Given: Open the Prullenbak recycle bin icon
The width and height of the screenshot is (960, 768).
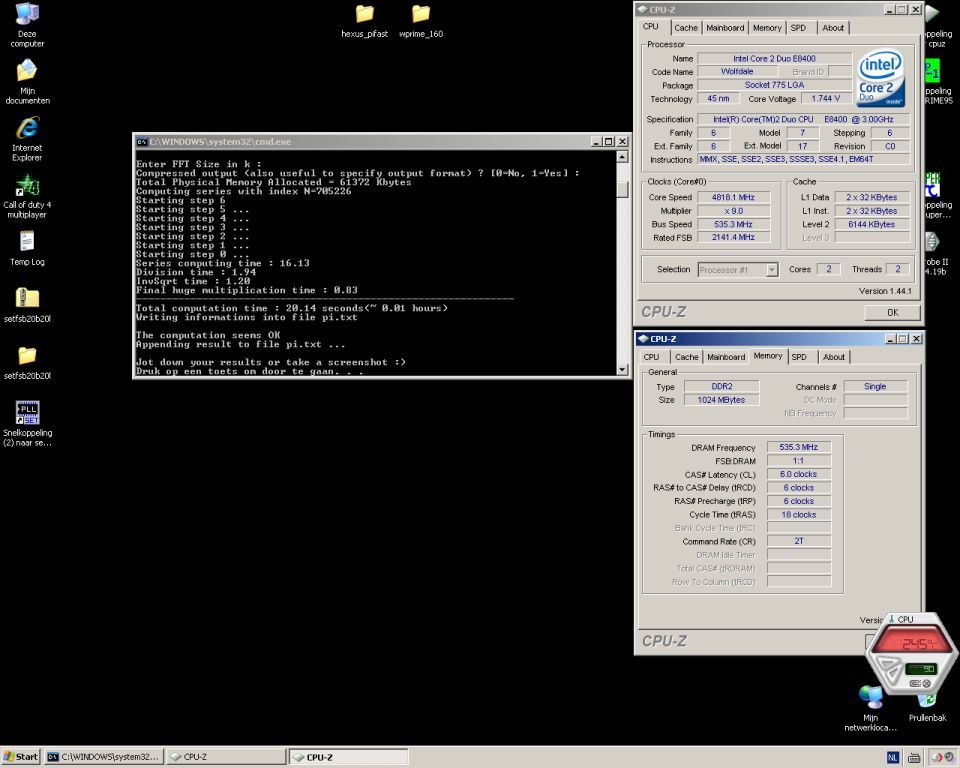Looking at the screenshot, I should click(927, 699).
